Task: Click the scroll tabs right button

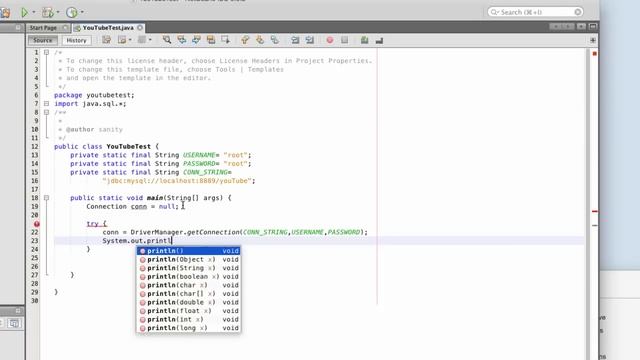Action: pyautogui.click(x=568, y=27)
